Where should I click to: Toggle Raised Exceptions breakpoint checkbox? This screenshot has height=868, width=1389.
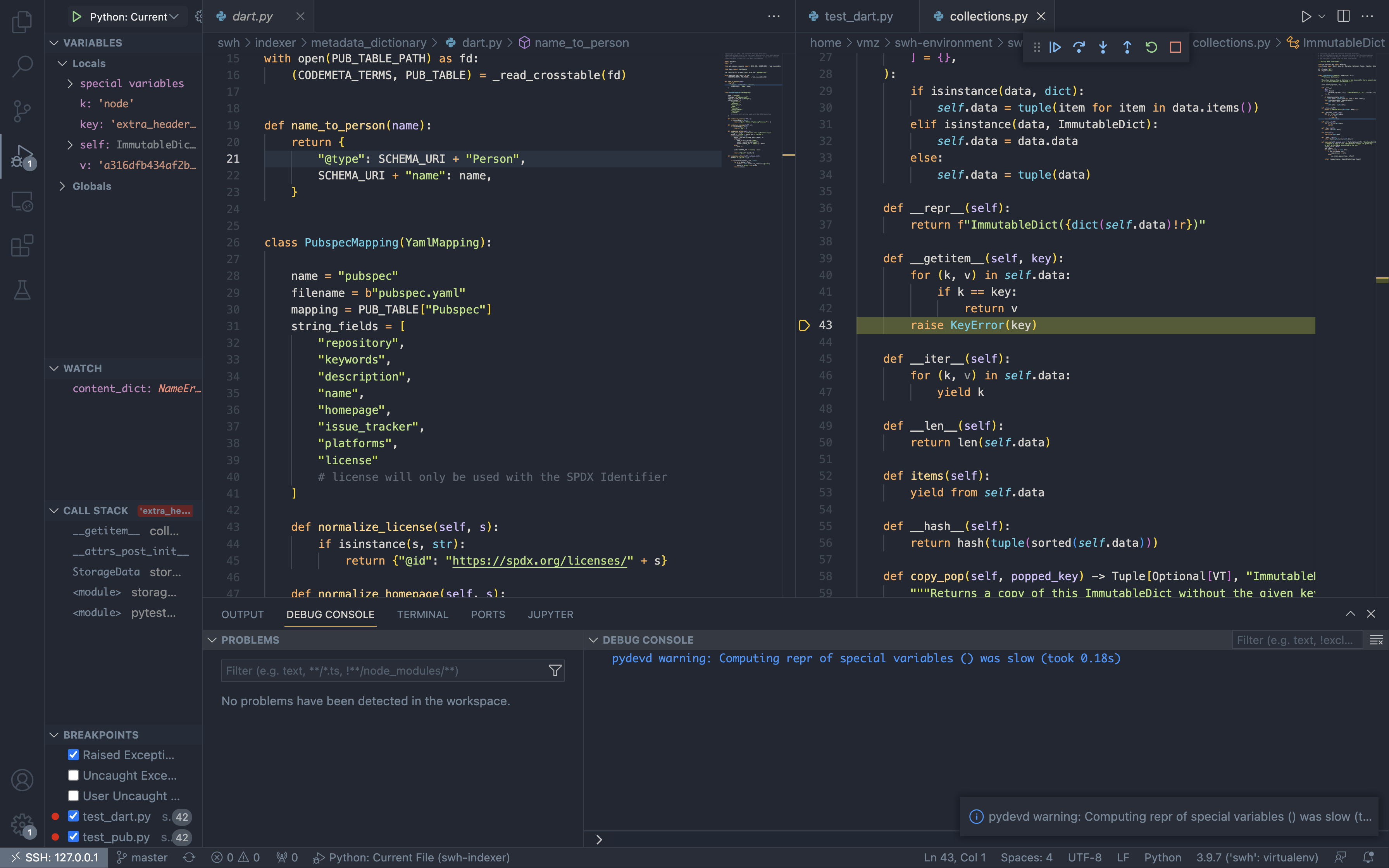[x=74, y=755]
